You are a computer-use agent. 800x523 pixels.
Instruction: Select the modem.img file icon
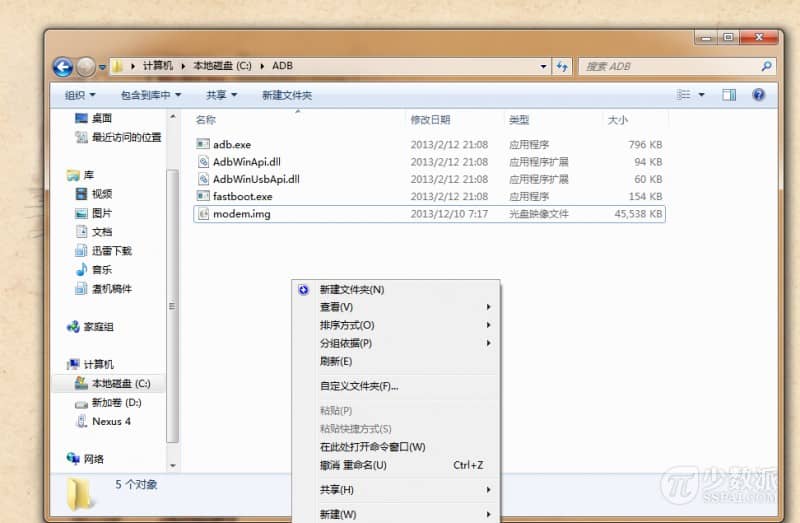203,214
